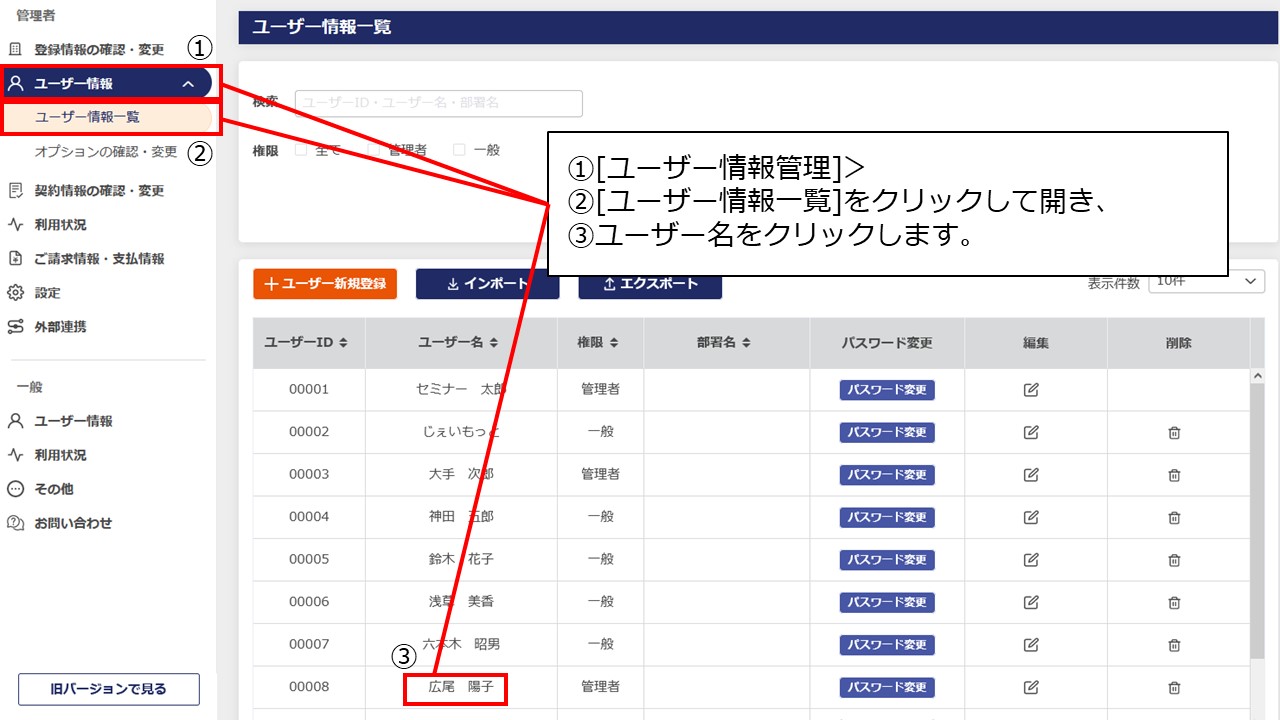
Task: Click パスワード変更 for user 00004
Action: coord(886,518)
